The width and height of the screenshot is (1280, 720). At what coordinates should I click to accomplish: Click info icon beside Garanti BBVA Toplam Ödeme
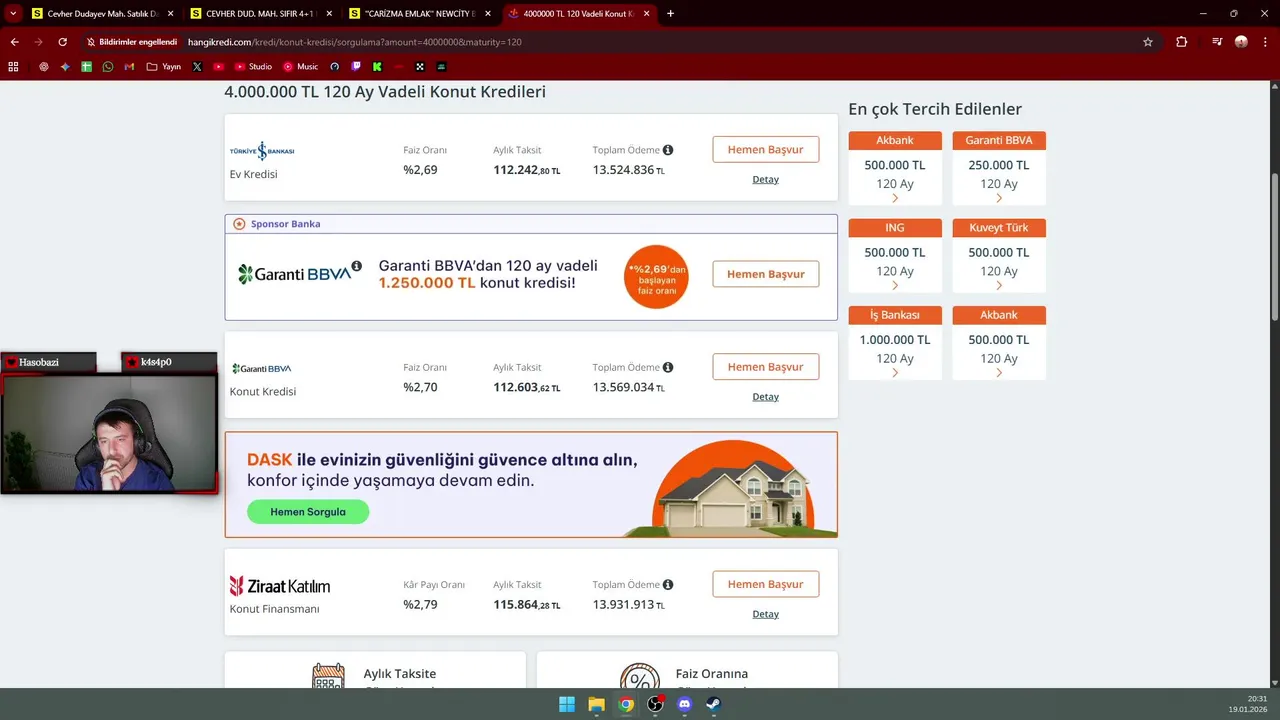coord(668,367)
